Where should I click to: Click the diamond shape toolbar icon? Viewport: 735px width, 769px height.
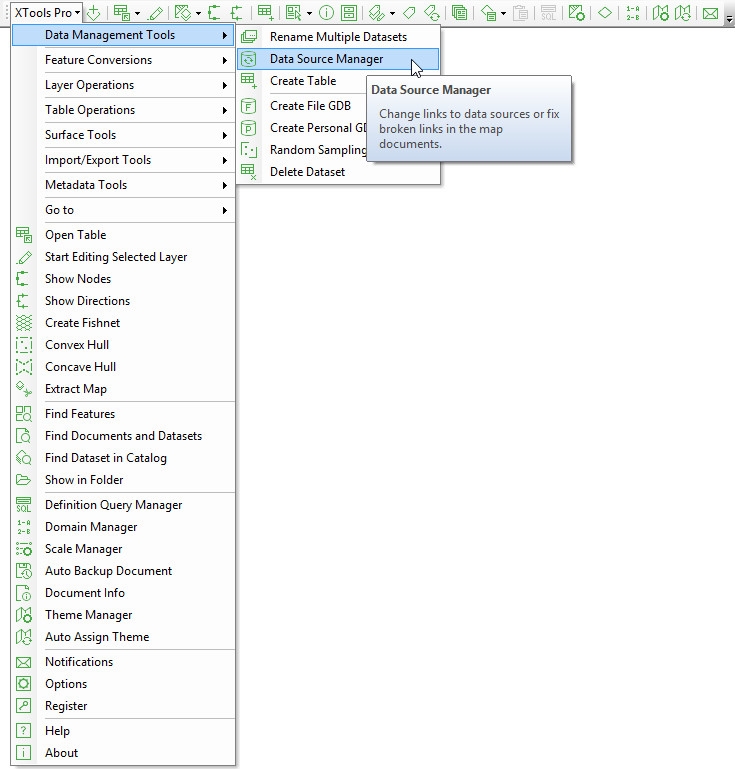(605, 13)
